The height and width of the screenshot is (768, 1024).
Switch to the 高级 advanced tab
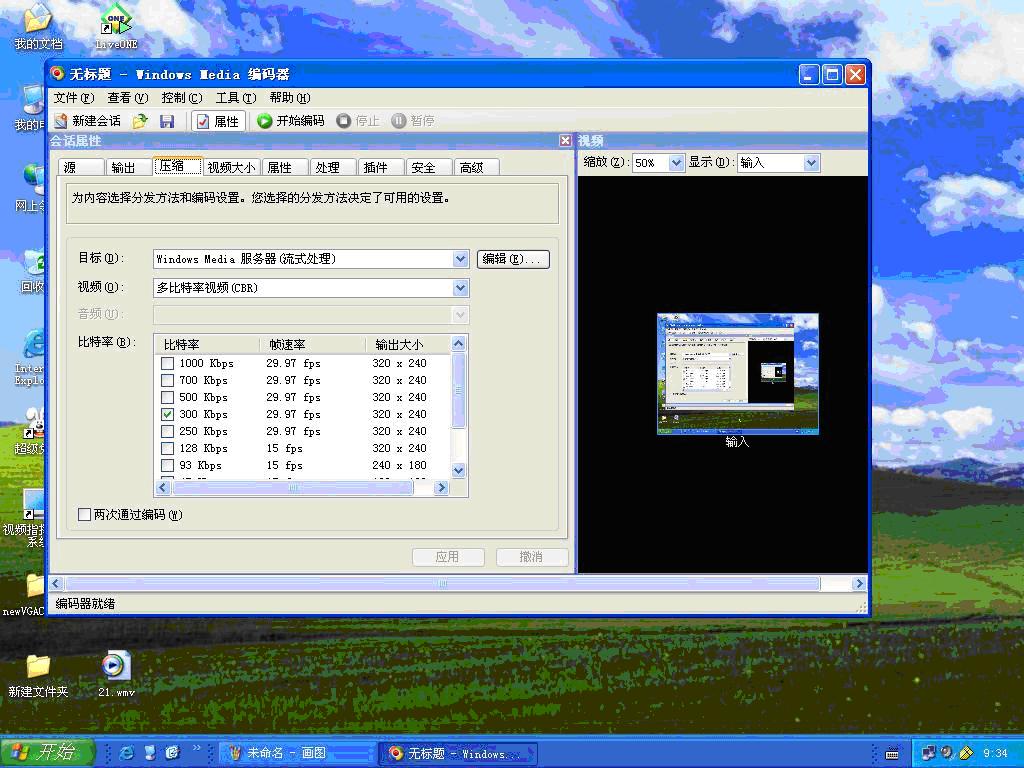tap(477, 168)
